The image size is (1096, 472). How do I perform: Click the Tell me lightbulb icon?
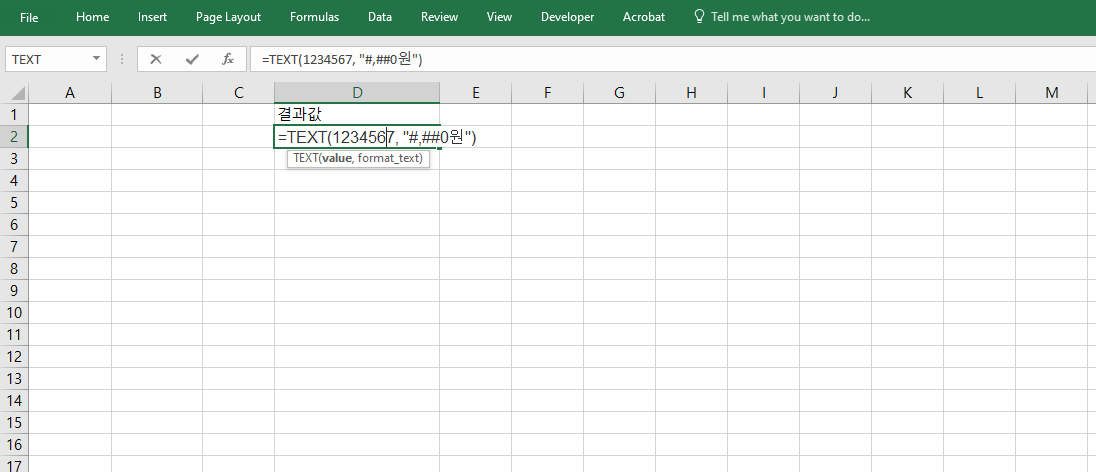coord(699,17)
